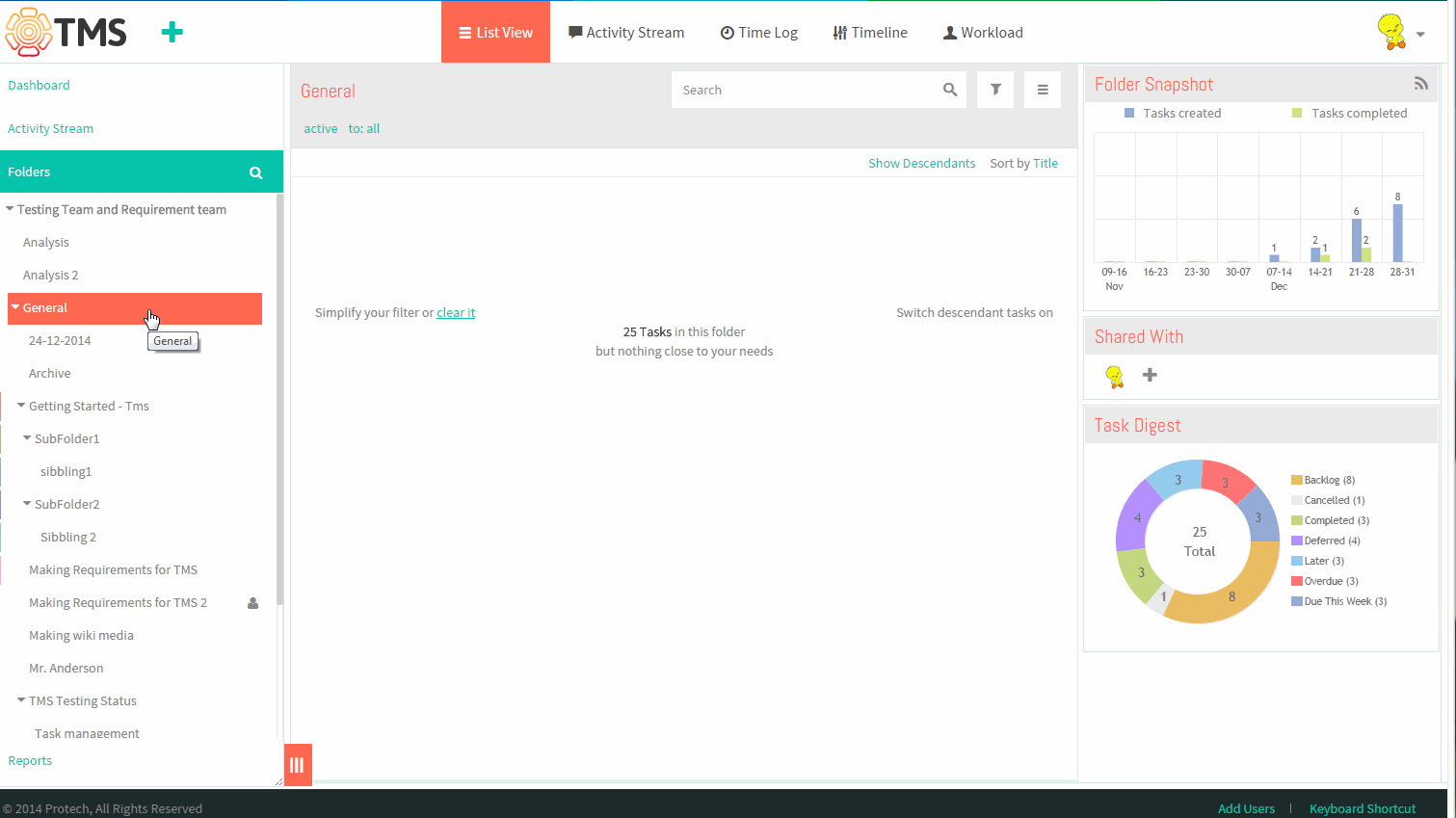Click Due This Week (3) legend entry
Viewport: 1456px width, 818px height.
1338,601
